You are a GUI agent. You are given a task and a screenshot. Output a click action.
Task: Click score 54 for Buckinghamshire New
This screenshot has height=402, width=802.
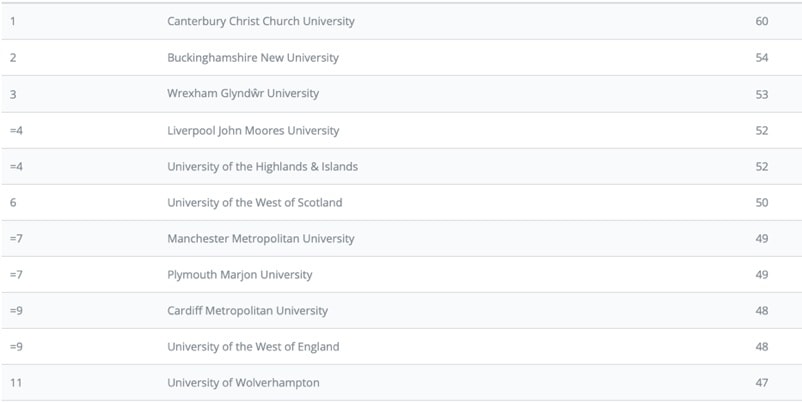click(762, 58)
